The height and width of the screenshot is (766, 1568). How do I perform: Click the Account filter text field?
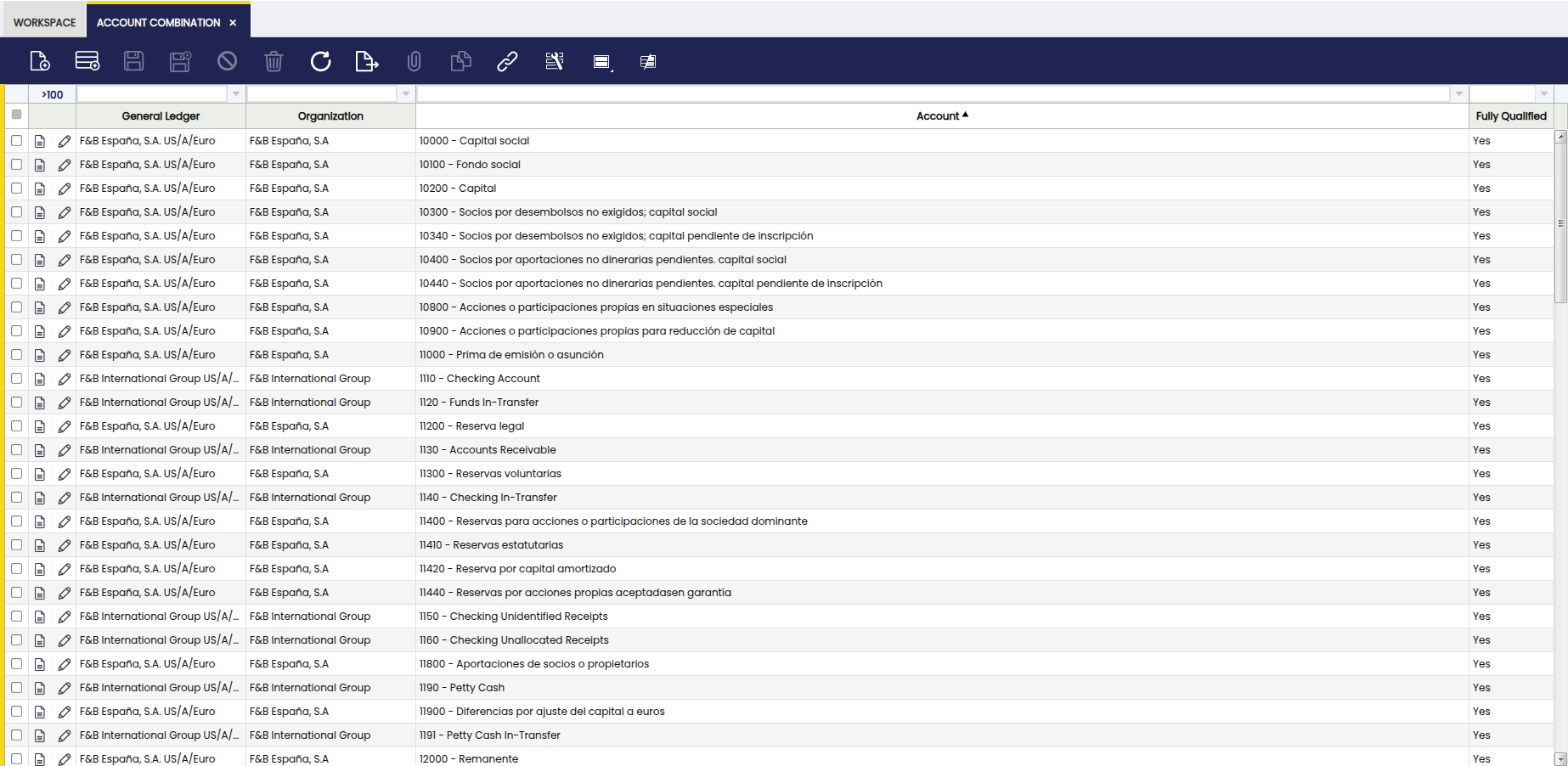coord(933,94)
